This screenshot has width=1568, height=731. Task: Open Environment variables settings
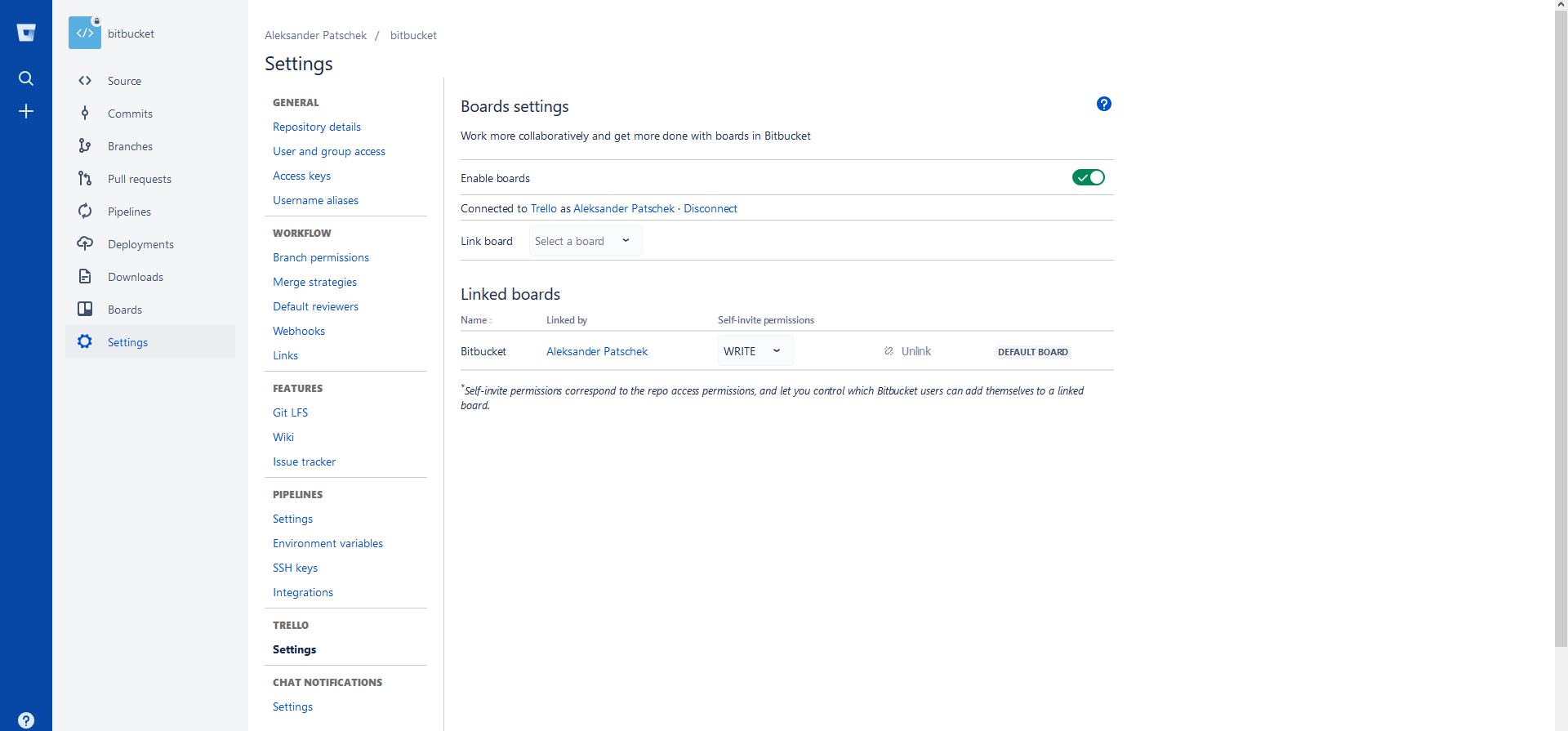click(327, 543)
